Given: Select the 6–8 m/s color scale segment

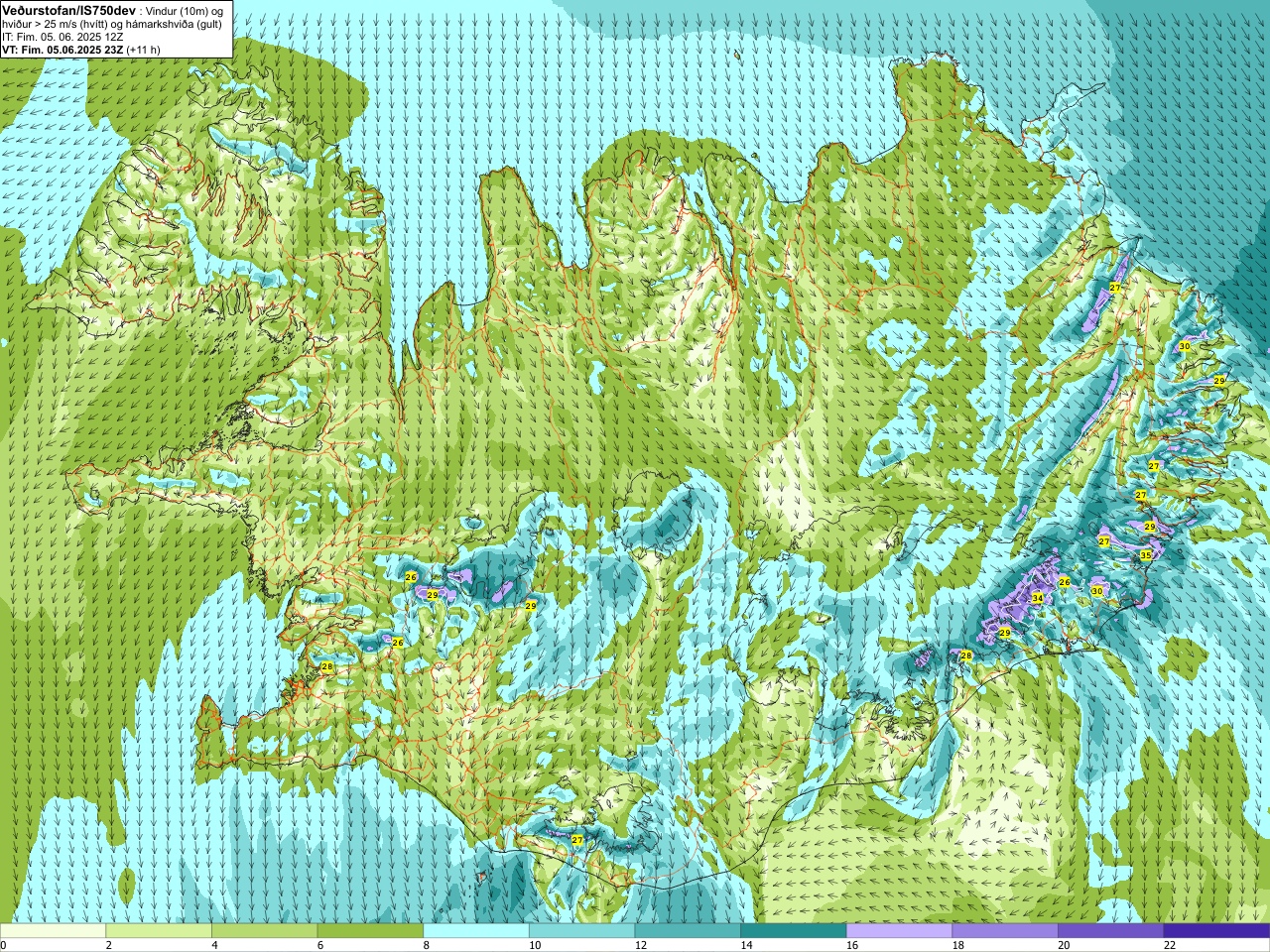Looking at the screenshot, I should tap(370, 931).
